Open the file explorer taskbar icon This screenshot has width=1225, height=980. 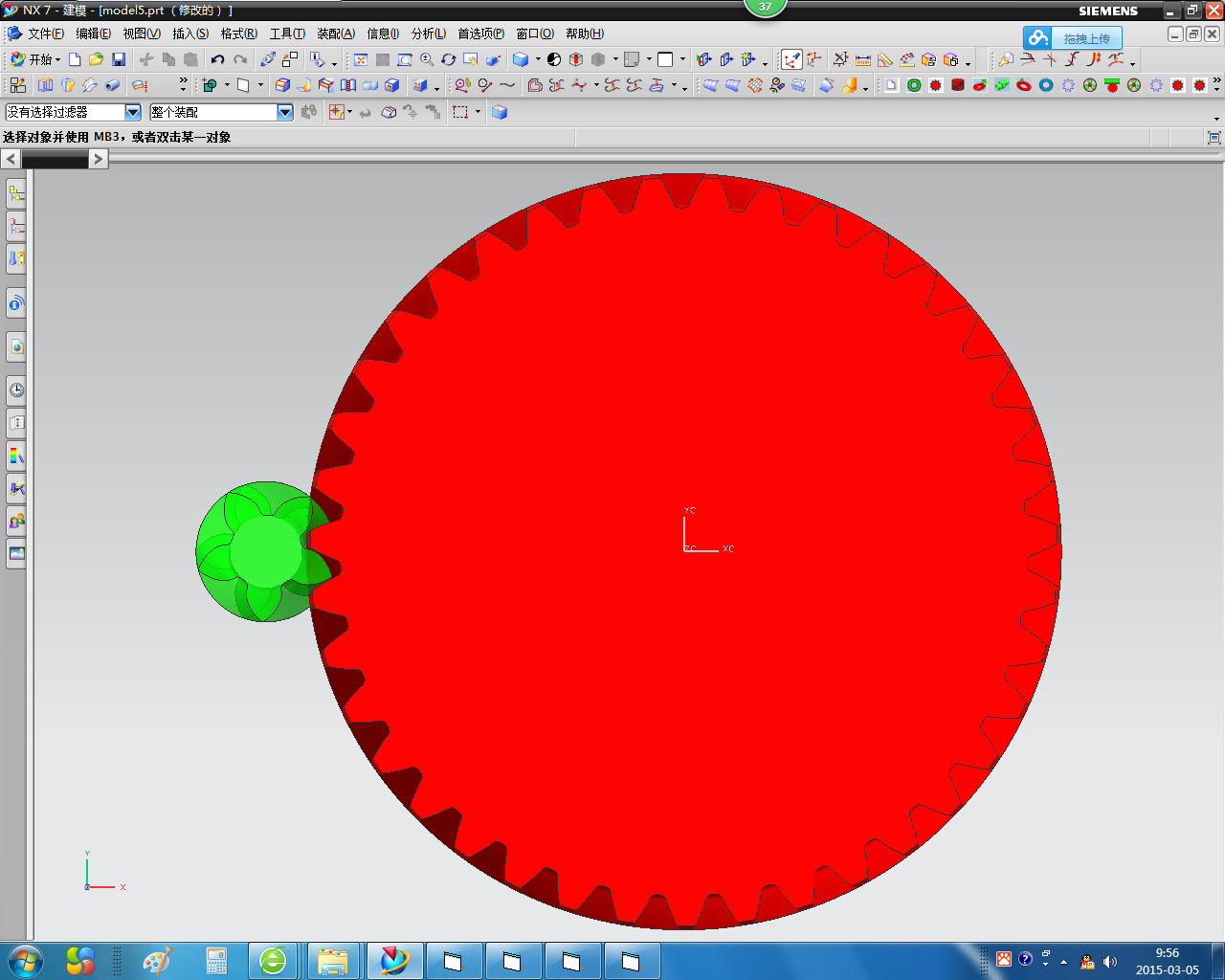tap(332, 961)
